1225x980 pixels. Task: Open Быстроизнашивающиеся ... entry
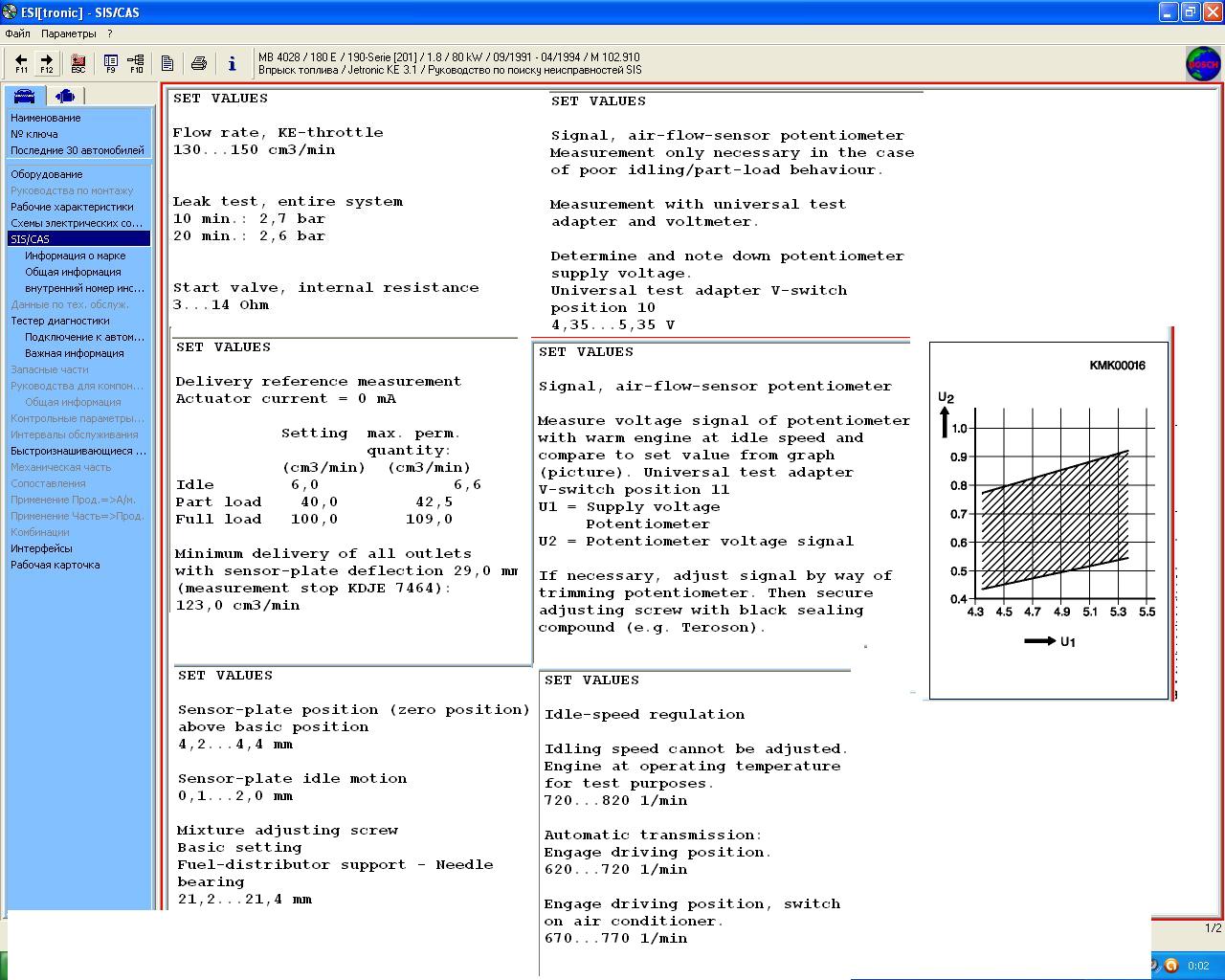pyautogui.click(x=78, y=451)
